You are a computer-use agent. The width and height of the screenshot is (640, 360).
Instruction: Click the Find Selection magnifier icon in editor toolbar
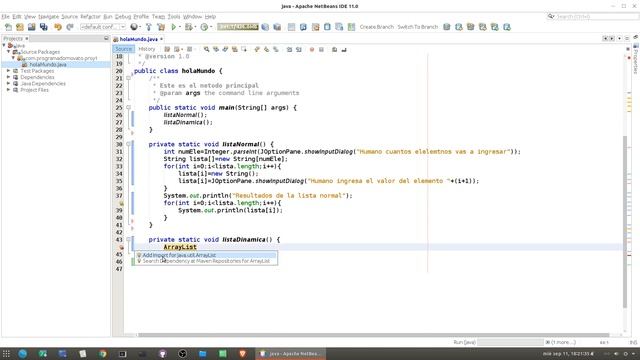207,49
